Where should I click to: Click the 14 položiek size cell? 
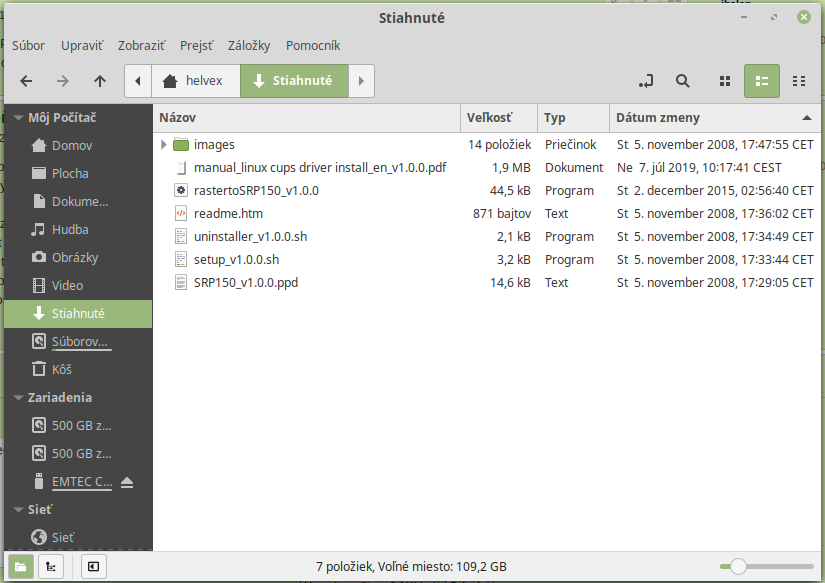pos(499,145)
